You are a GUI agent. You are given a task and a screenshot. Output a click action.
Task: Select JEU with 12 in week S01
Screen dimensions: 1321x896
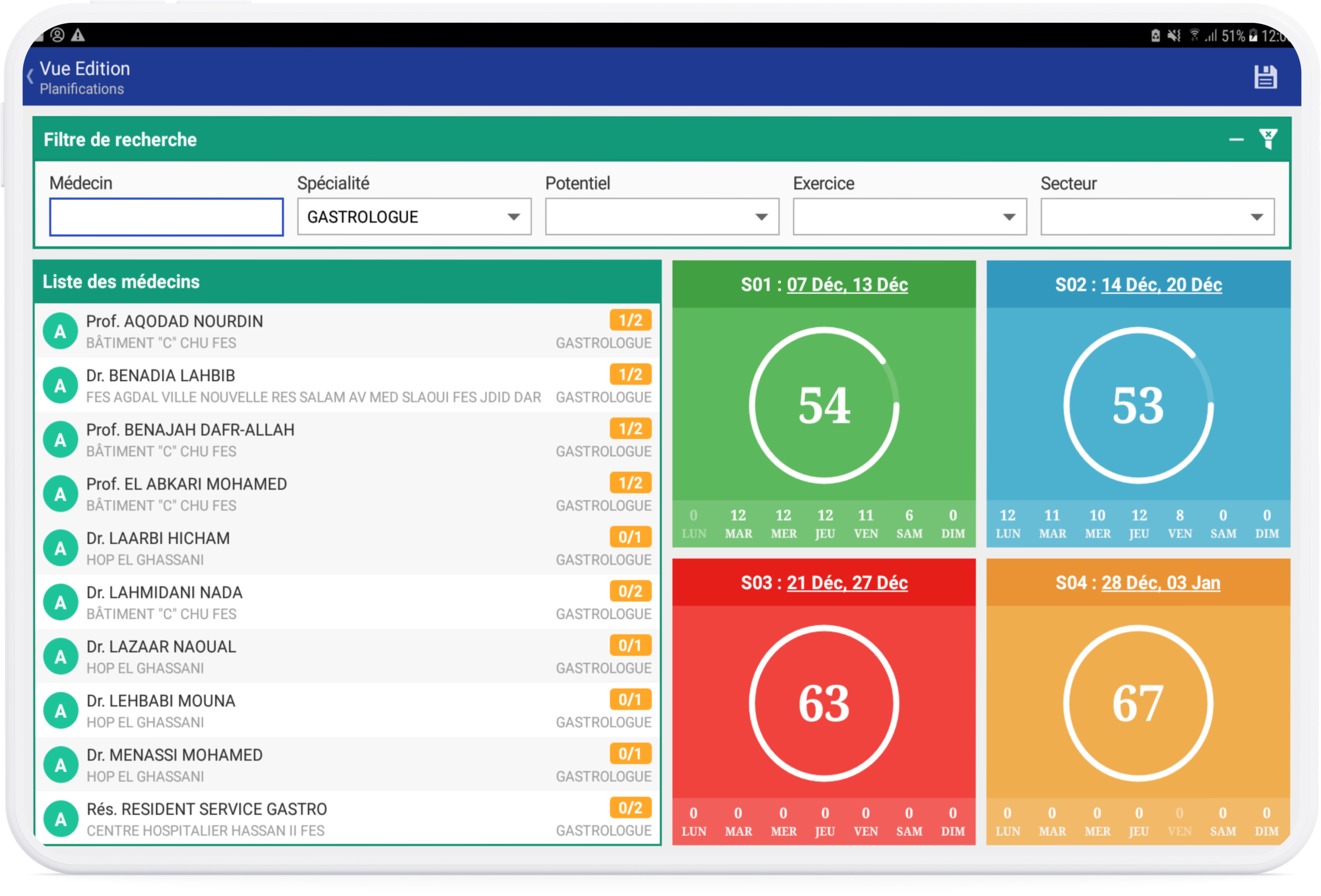tap(825, 524)
